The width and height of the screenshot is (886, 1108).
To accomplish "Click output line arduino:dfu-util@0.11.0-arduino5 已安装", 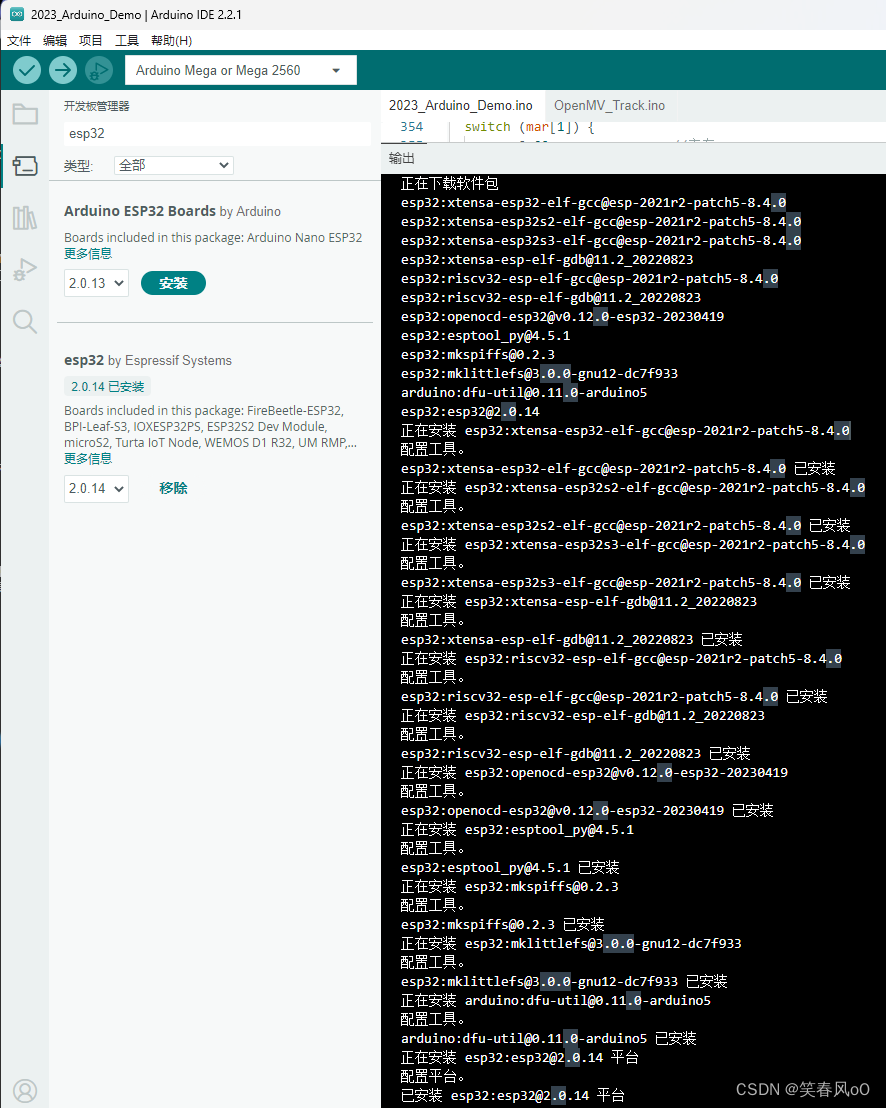I will 548,1039.
